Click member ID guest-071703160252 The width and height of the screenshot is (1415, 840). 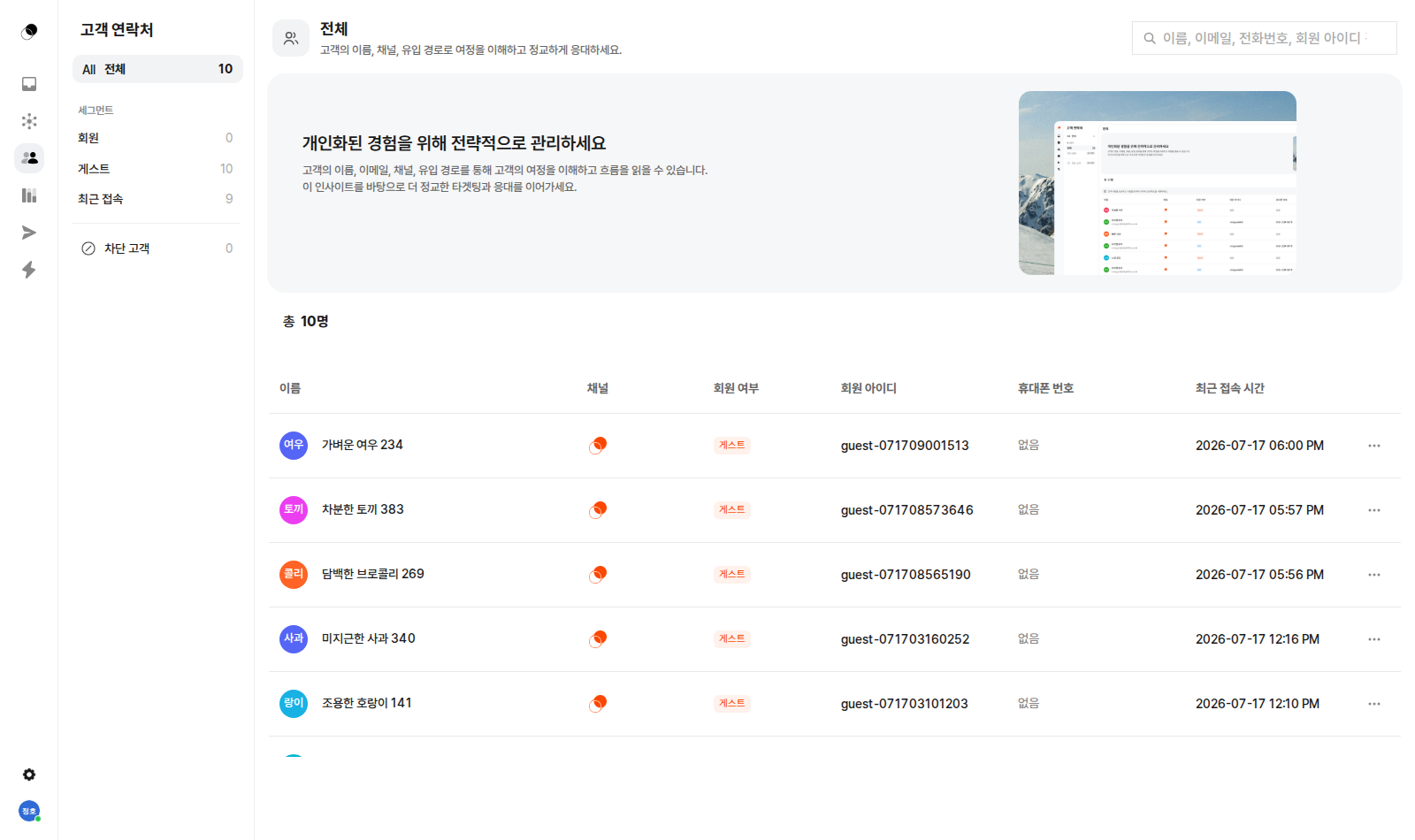[x=906, y=639]
